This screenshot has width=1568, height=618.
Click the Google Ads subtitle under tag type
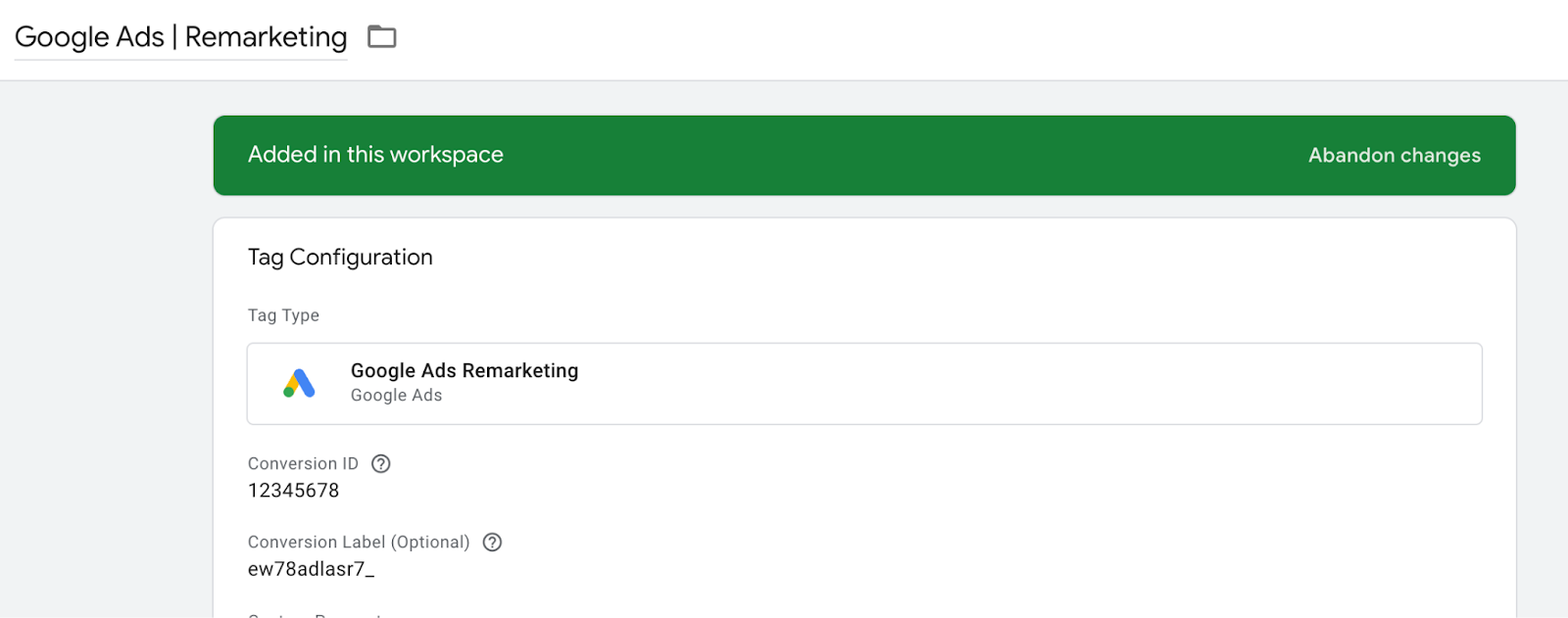pyautogui.click(x=396, y=396)
